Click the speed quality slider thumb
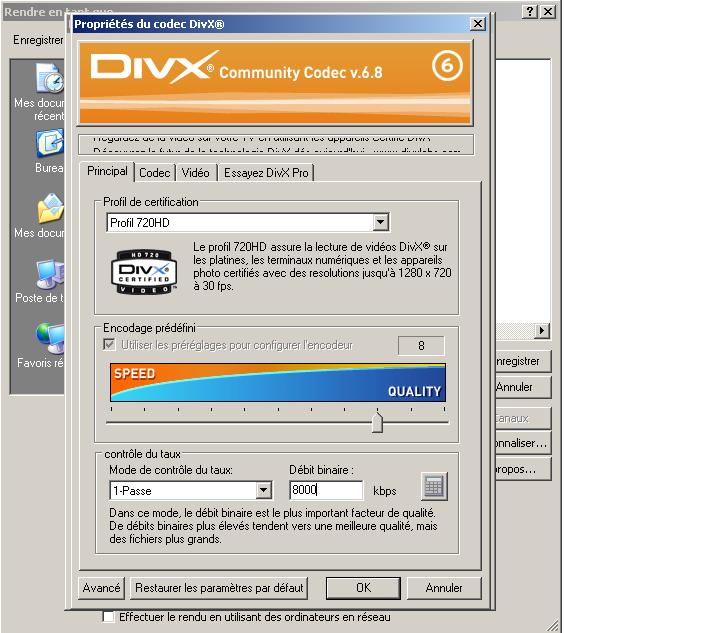 377,422
